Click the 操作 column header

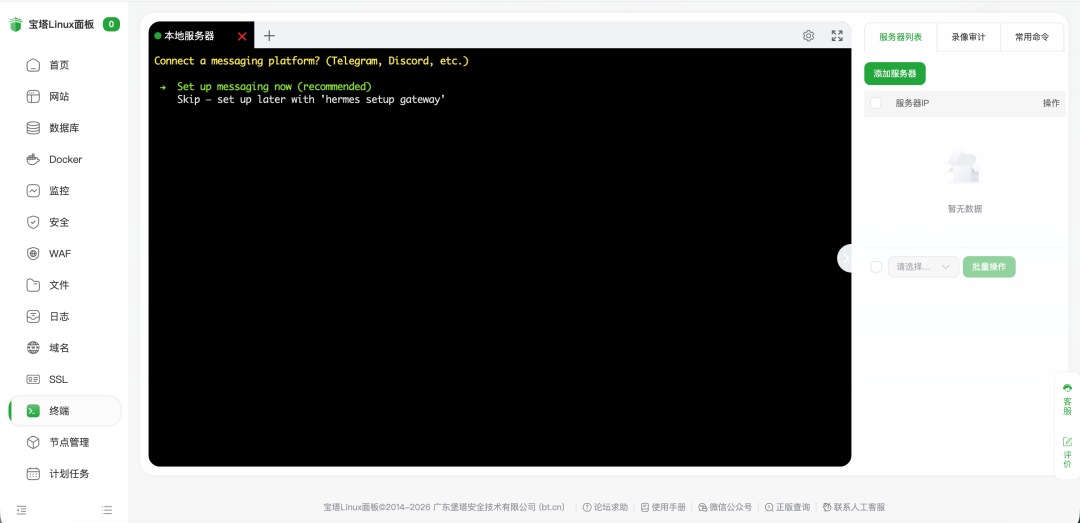pos(1051,103)
